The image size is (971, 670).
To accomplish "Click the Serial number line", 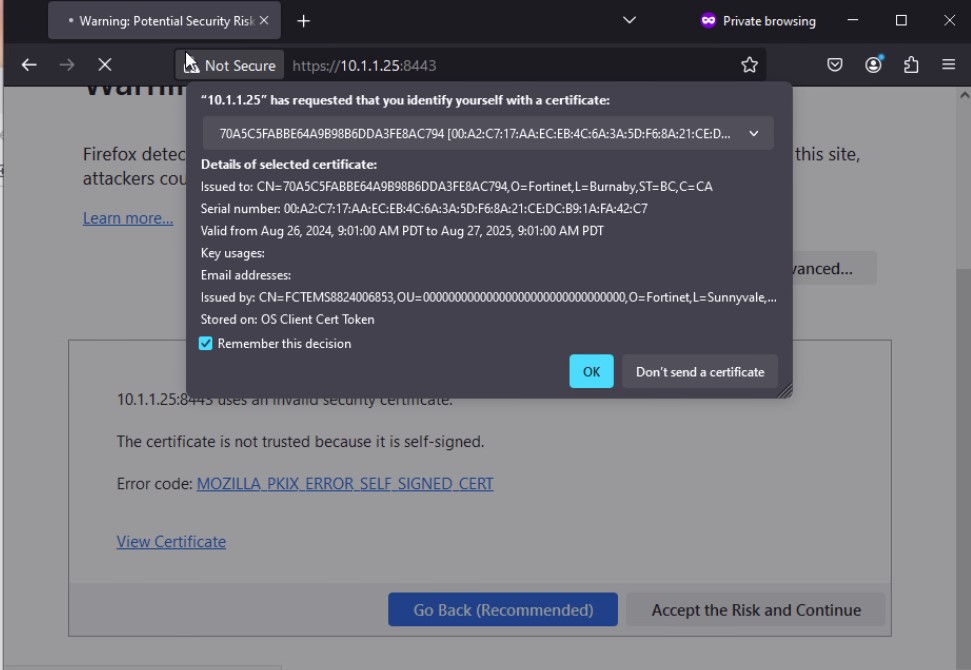I will coord(424,209).
